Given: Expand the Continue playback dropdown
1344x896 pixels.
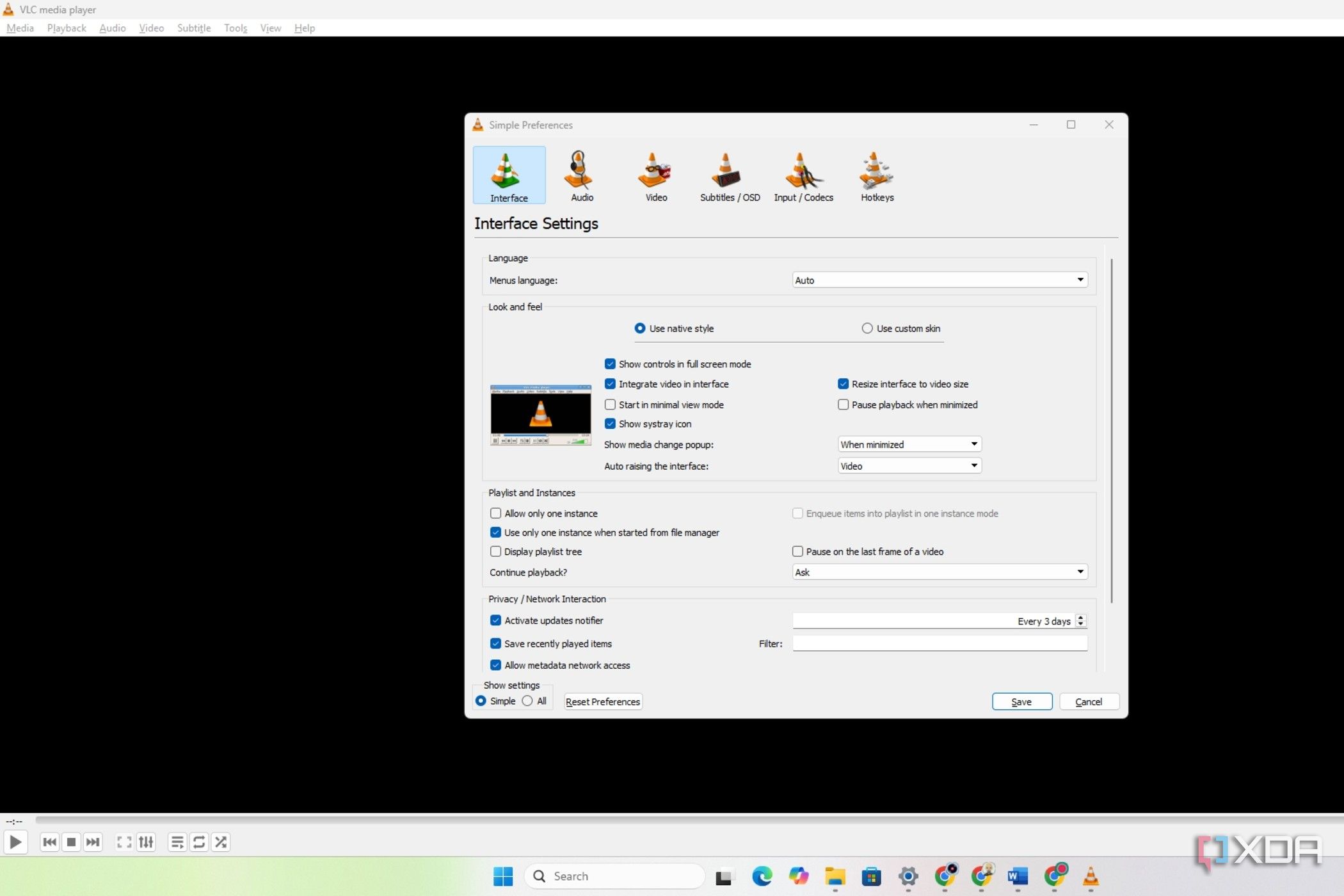Looking at the screenshot, I should (940, 572).
